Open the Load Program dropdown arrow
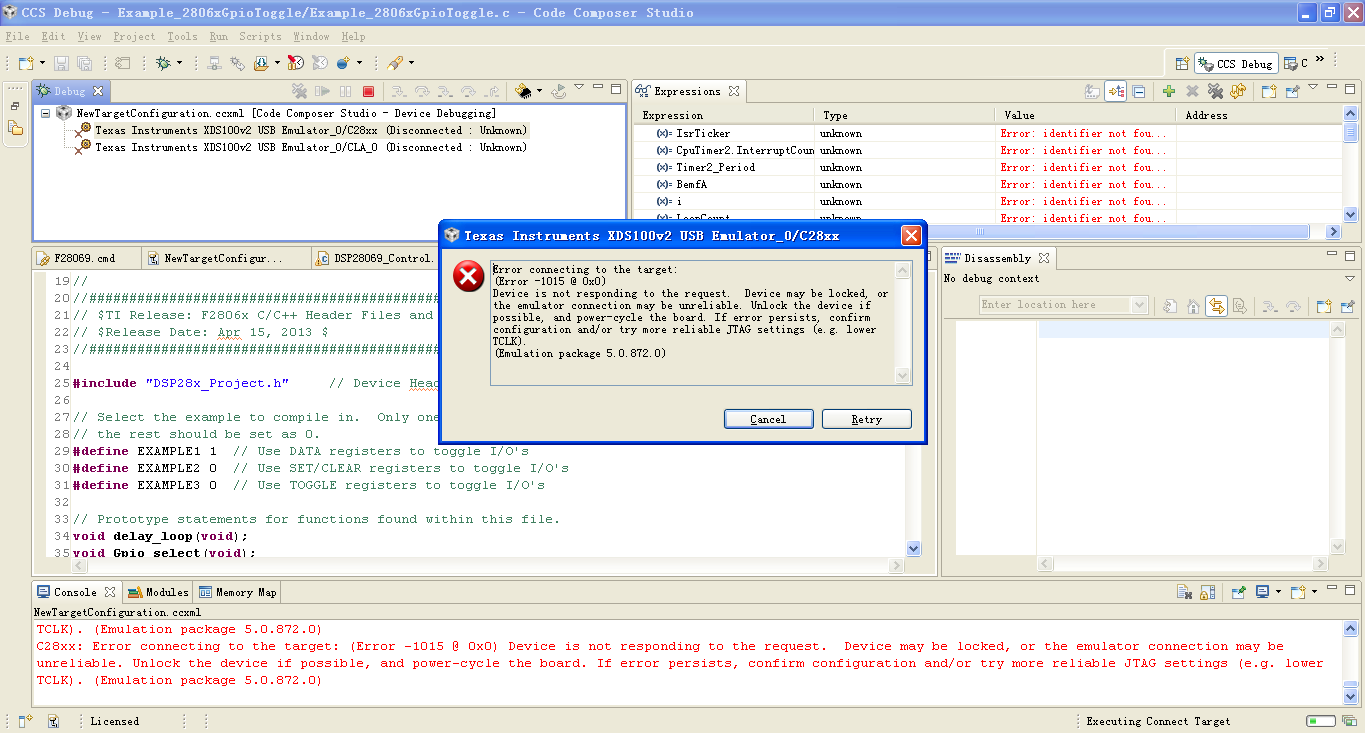 tap(277, 63)
